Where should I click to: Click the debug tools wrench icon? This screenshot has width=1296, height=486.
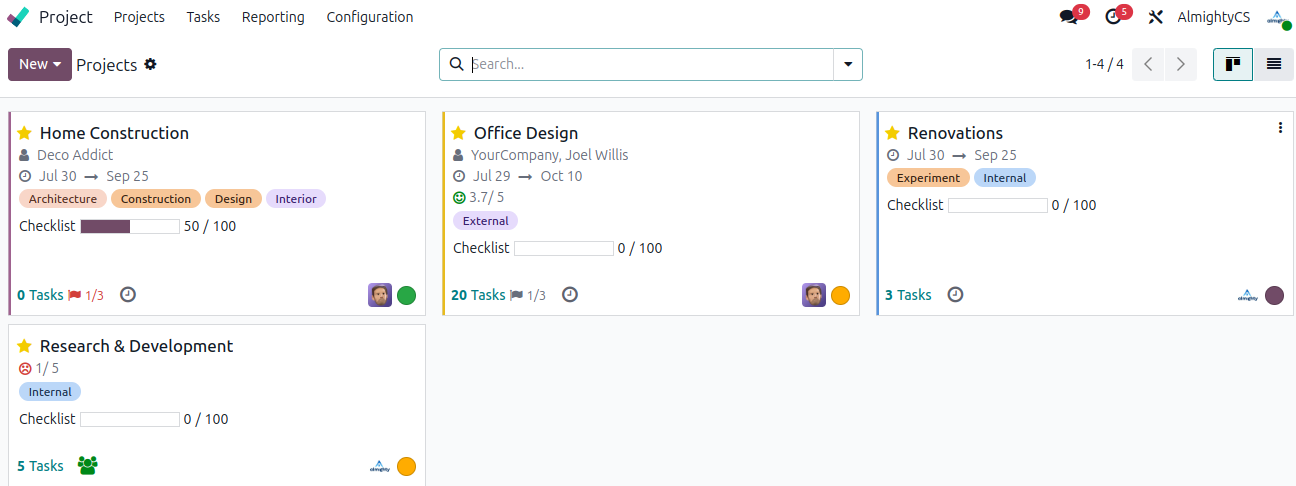click(x=1156, y=17)
